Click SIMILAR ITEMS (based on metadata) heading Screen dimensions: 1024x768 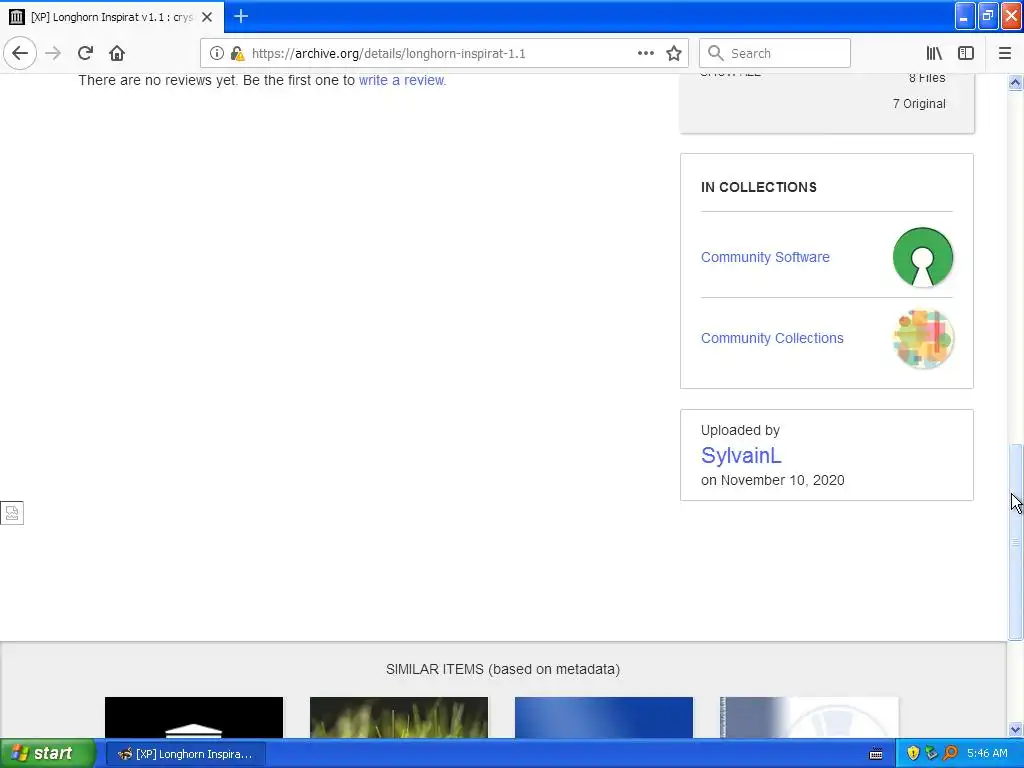tap(503, 669)
